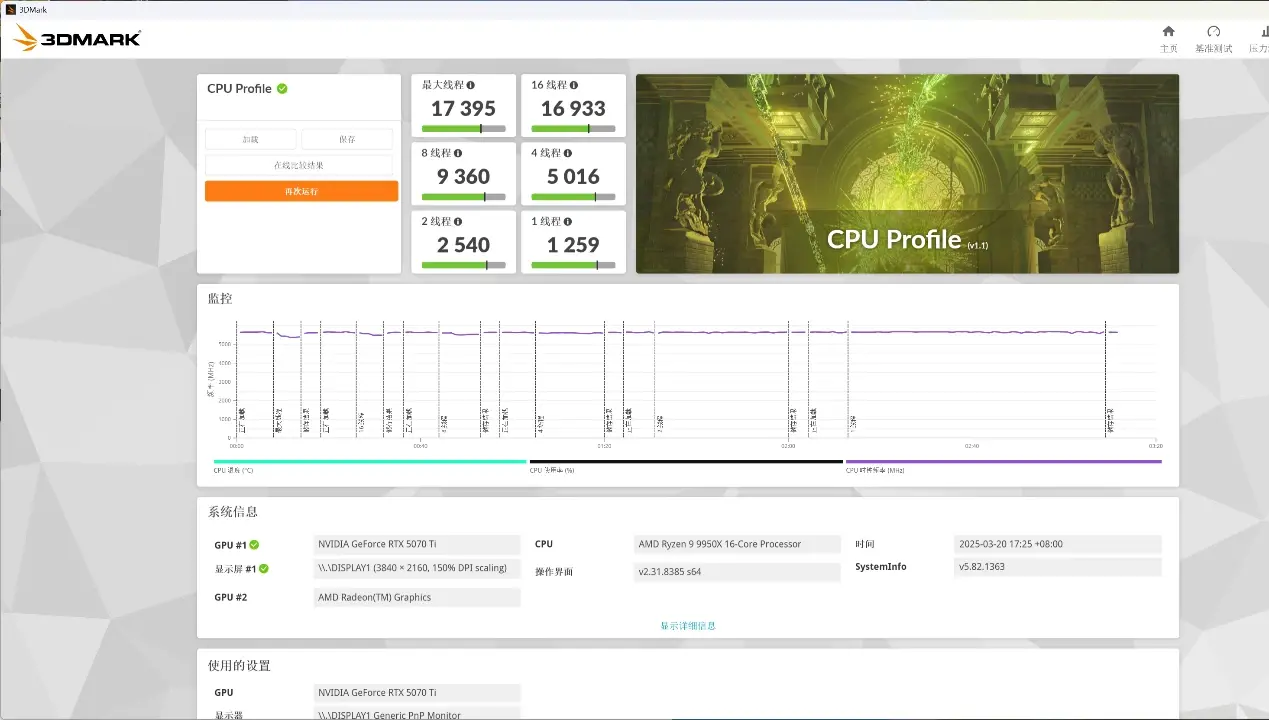Click the 加载 load button

[251, 139]
